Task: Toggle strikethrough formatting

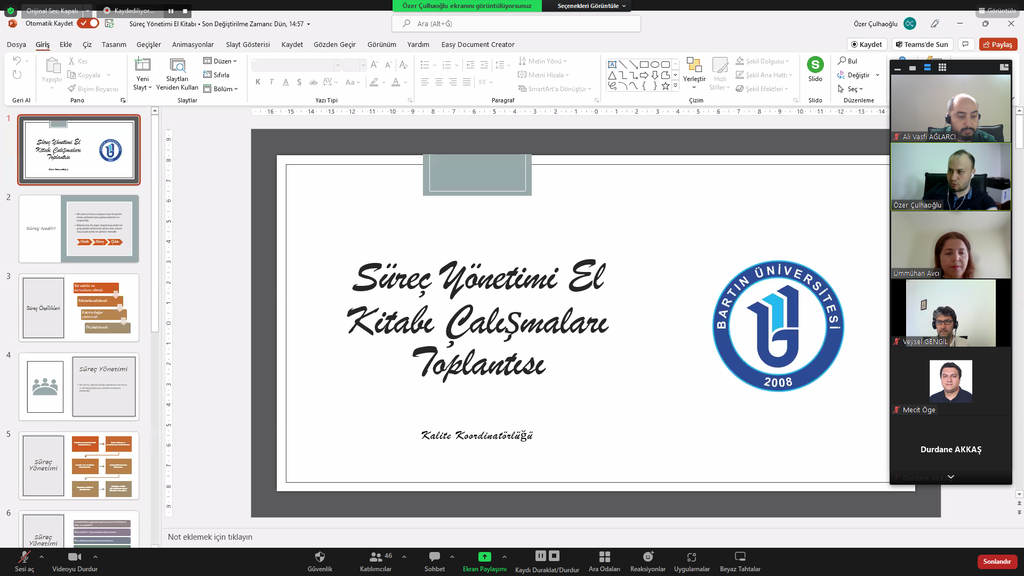Action: click(313, 82)
